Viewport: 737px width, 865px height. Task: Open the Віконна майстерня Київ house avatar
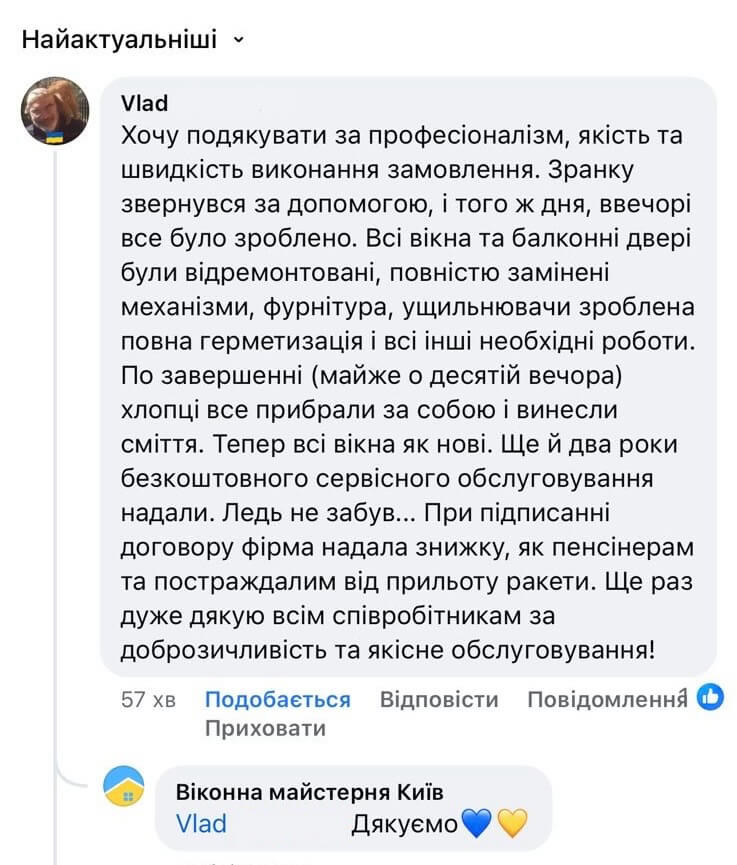124,786
